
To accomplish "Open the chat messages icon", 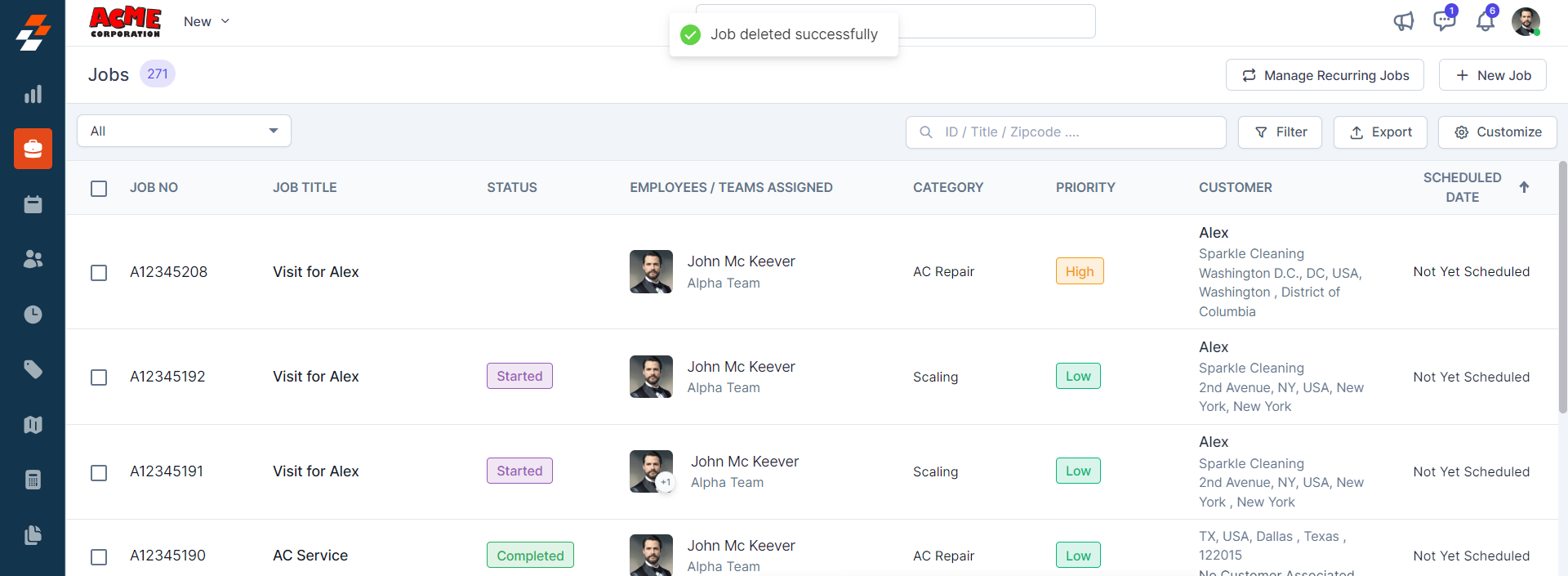I will [x=1444, y=21].
